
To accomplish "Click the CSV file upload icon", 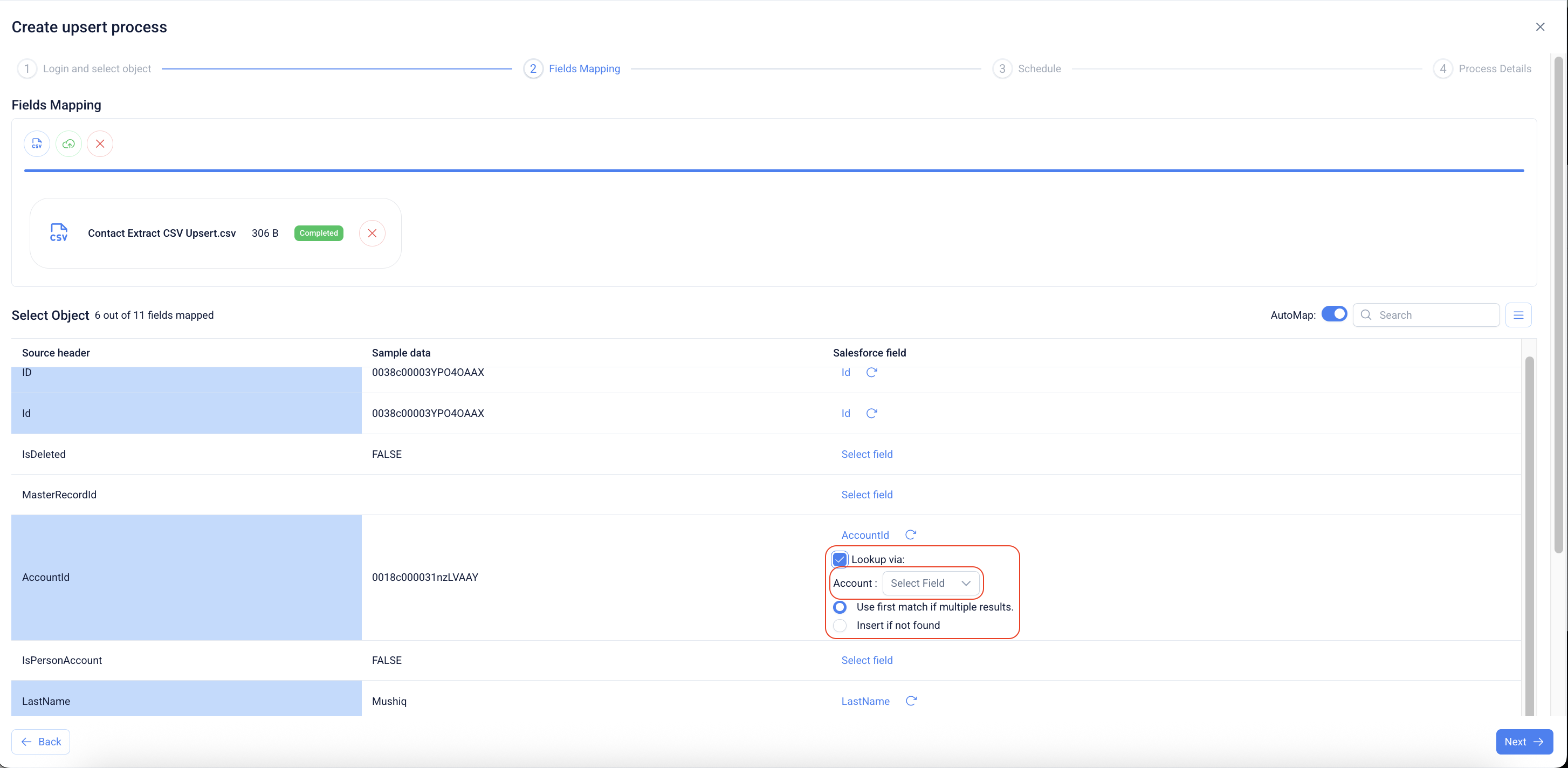I will click(37, 144).
